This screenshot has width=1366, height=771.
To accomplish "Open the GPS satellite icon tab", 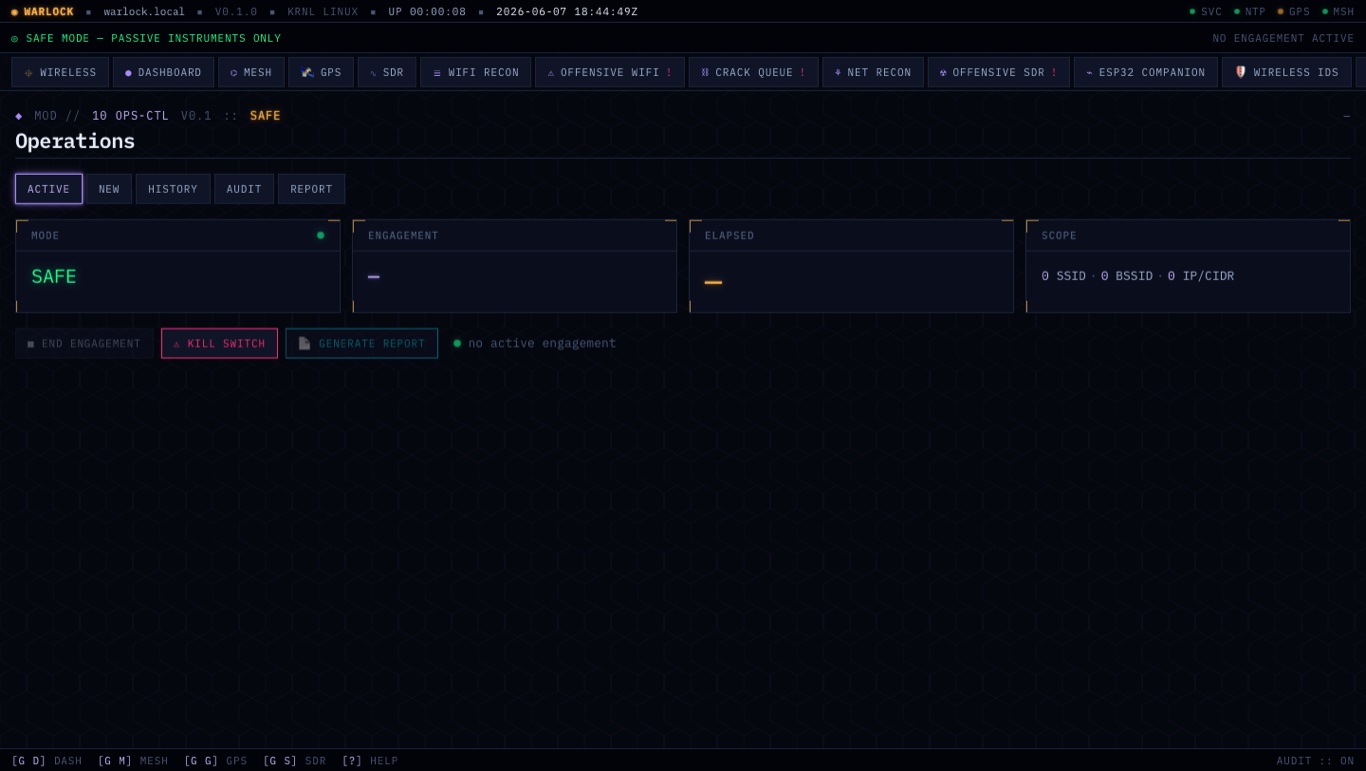I will coord(308,73).
